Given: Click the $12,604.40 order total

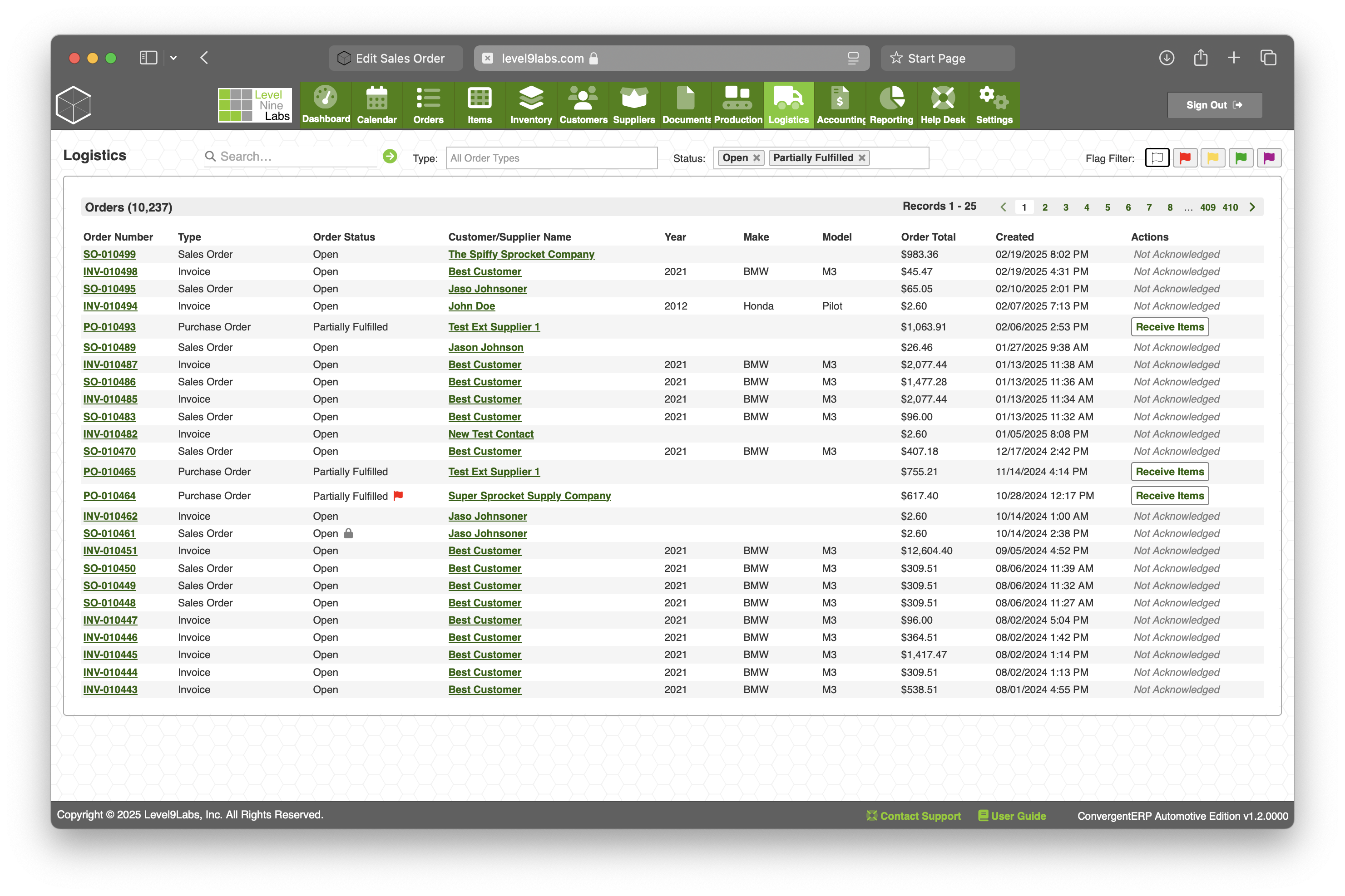Looking at the screenshot, I should tap(927, 550).
